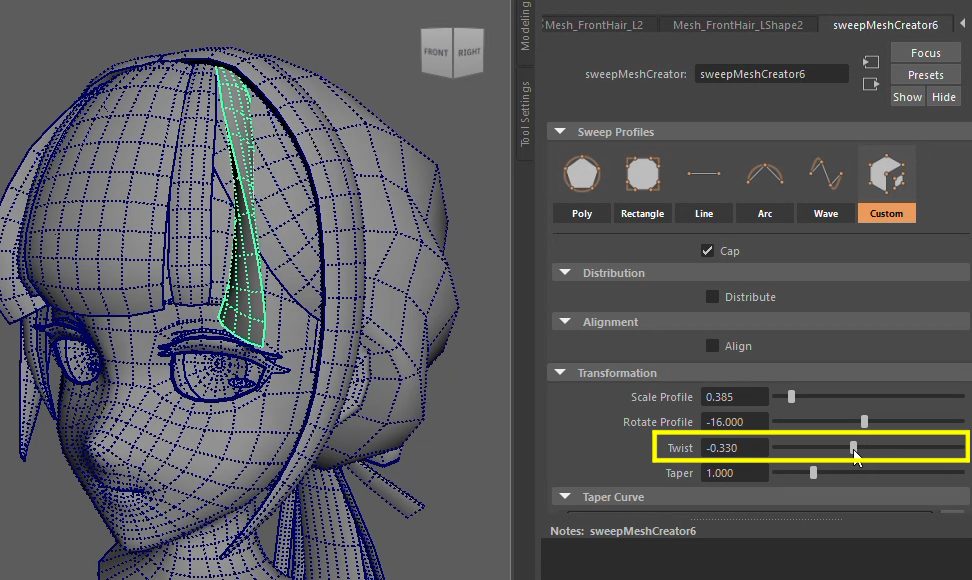The width and height of the screenshot is (972, 580).
Task: Collapse the Sweep Profiles section
Action: pos(558,132)
